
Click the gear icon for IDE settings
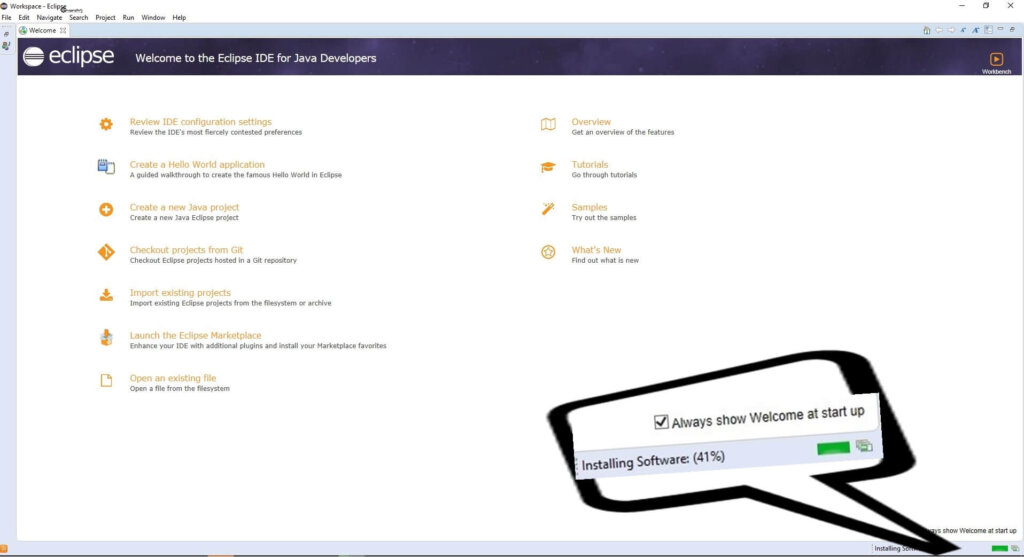106,124
